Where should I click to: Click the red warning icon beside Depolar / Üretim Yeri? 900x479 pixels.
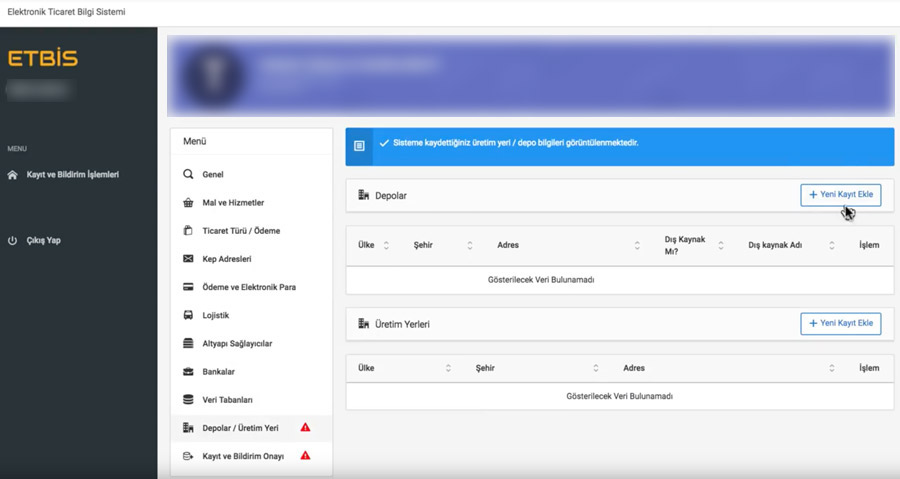pos(305,427)
